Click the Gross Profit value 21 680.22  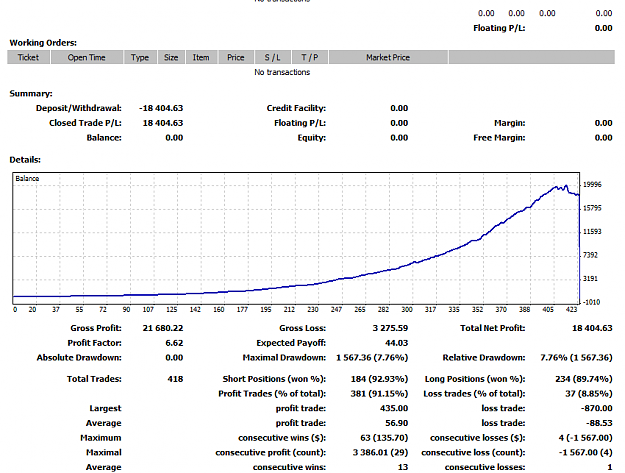(x=163, y=328)
